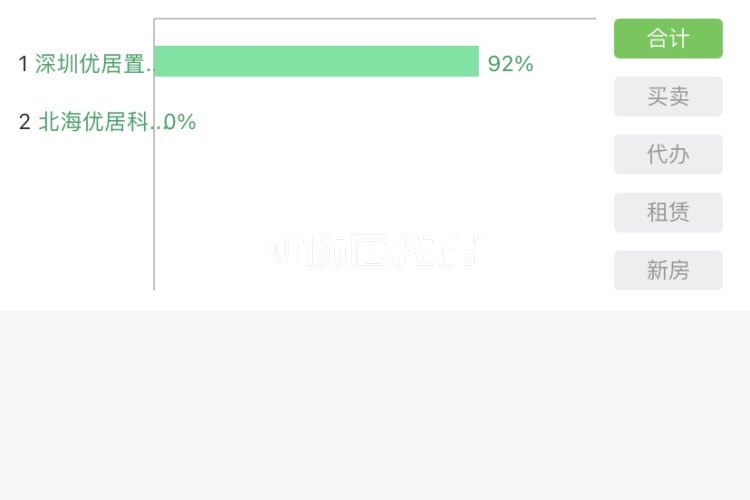Screen dimensions: 750x500
Task: Click the faint watermark inside the chart
Action: point(375,250)
